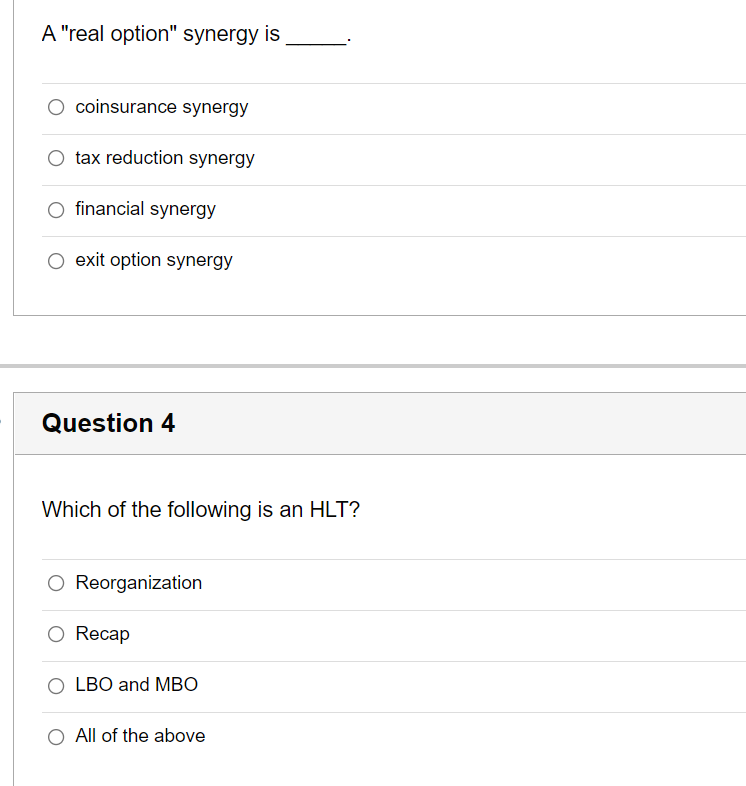Mark the exit option synergy radio button

[56, 261]
